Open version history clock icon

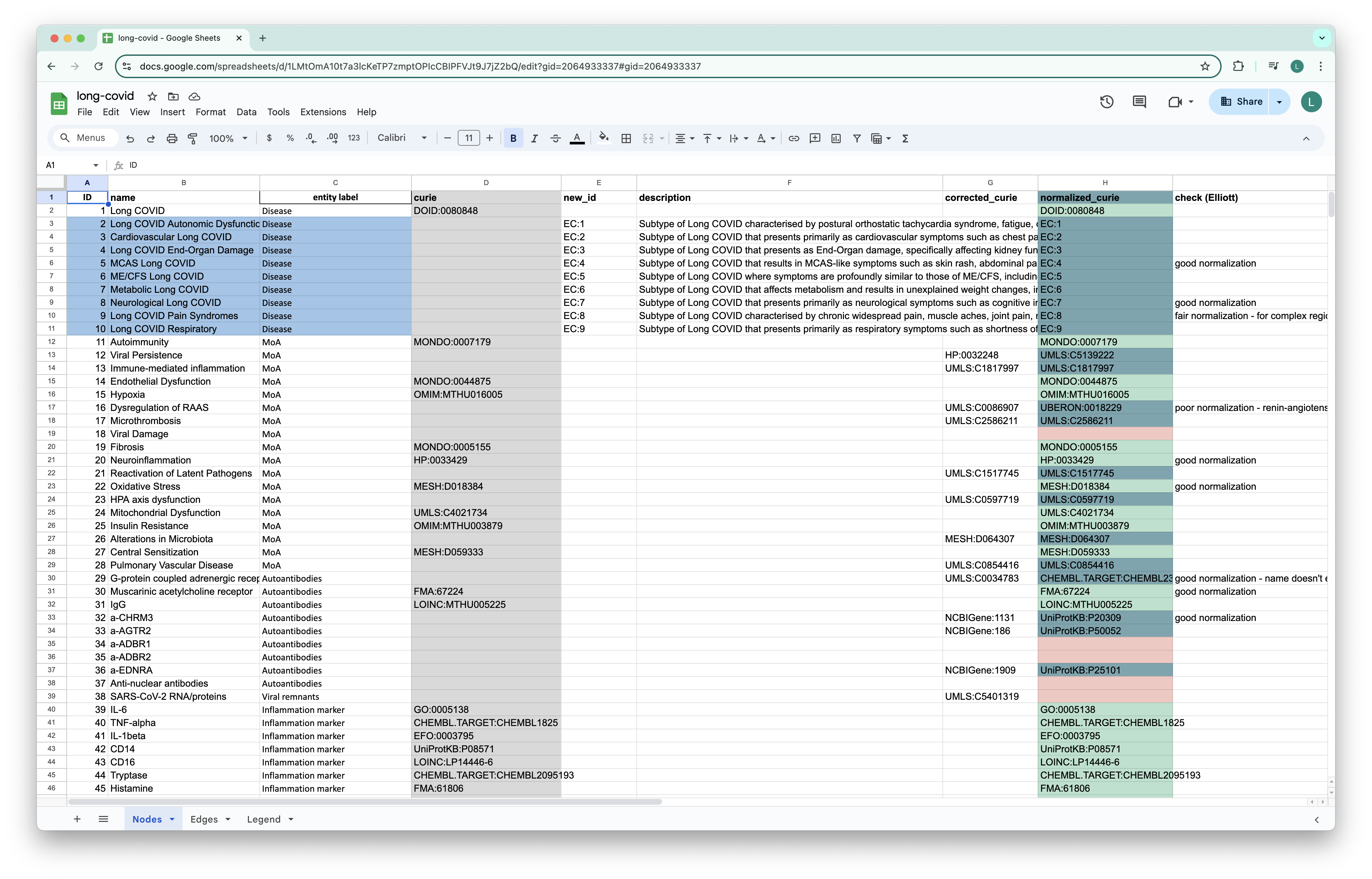pyautogui.click(x=1107, y=102)
